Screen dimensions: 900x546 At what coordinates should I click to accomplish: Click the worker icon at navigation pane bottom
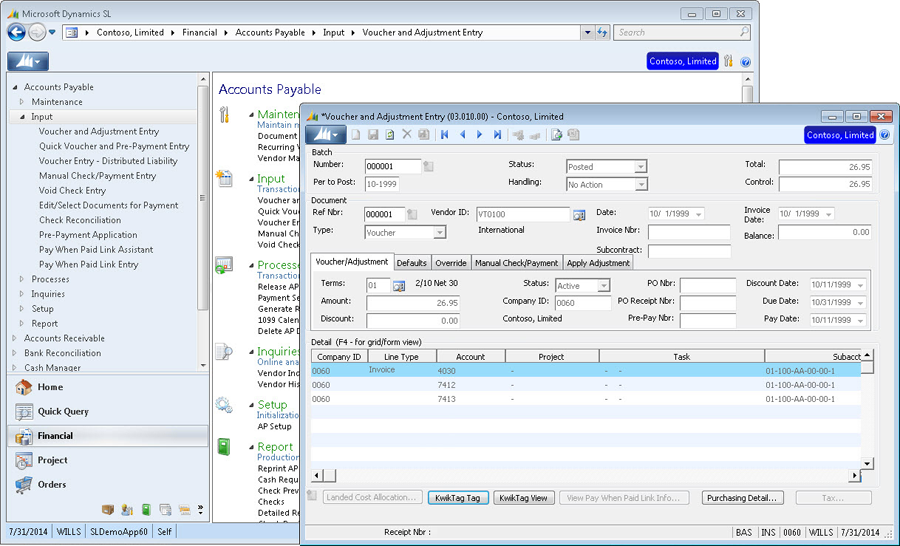coord(127,509)
